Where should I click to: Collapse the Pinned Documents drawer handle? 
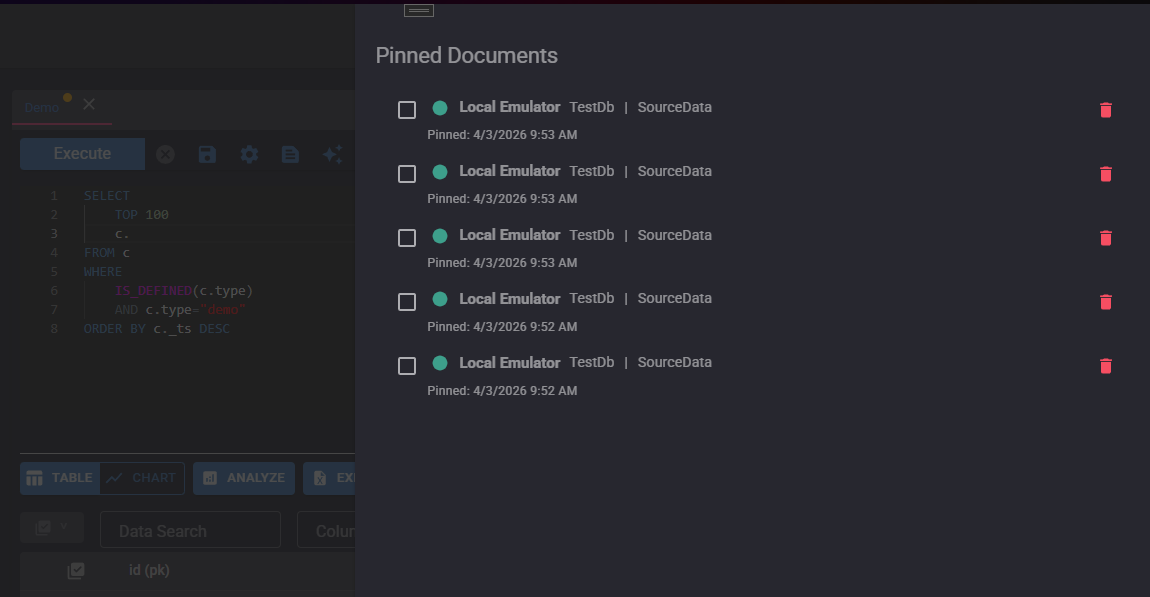[x=419, y=10]
